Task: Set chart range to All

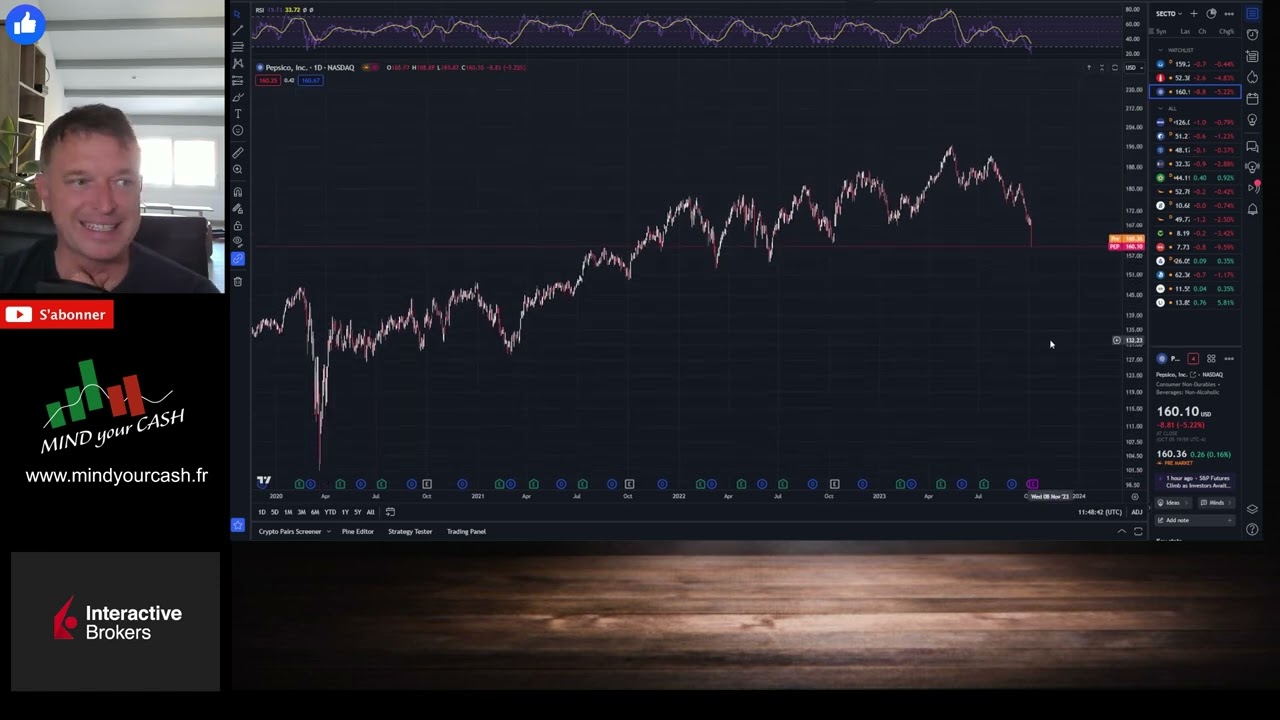Action: pyautogui.click(x=371, y=512)
